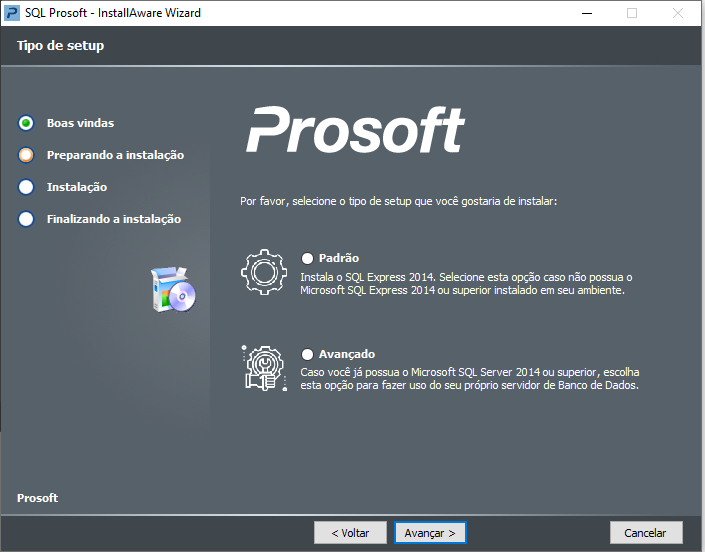Viewport: 705px width, 552px height.
Task: Click the Padrão option label
Action: click(x=339, y=258)
